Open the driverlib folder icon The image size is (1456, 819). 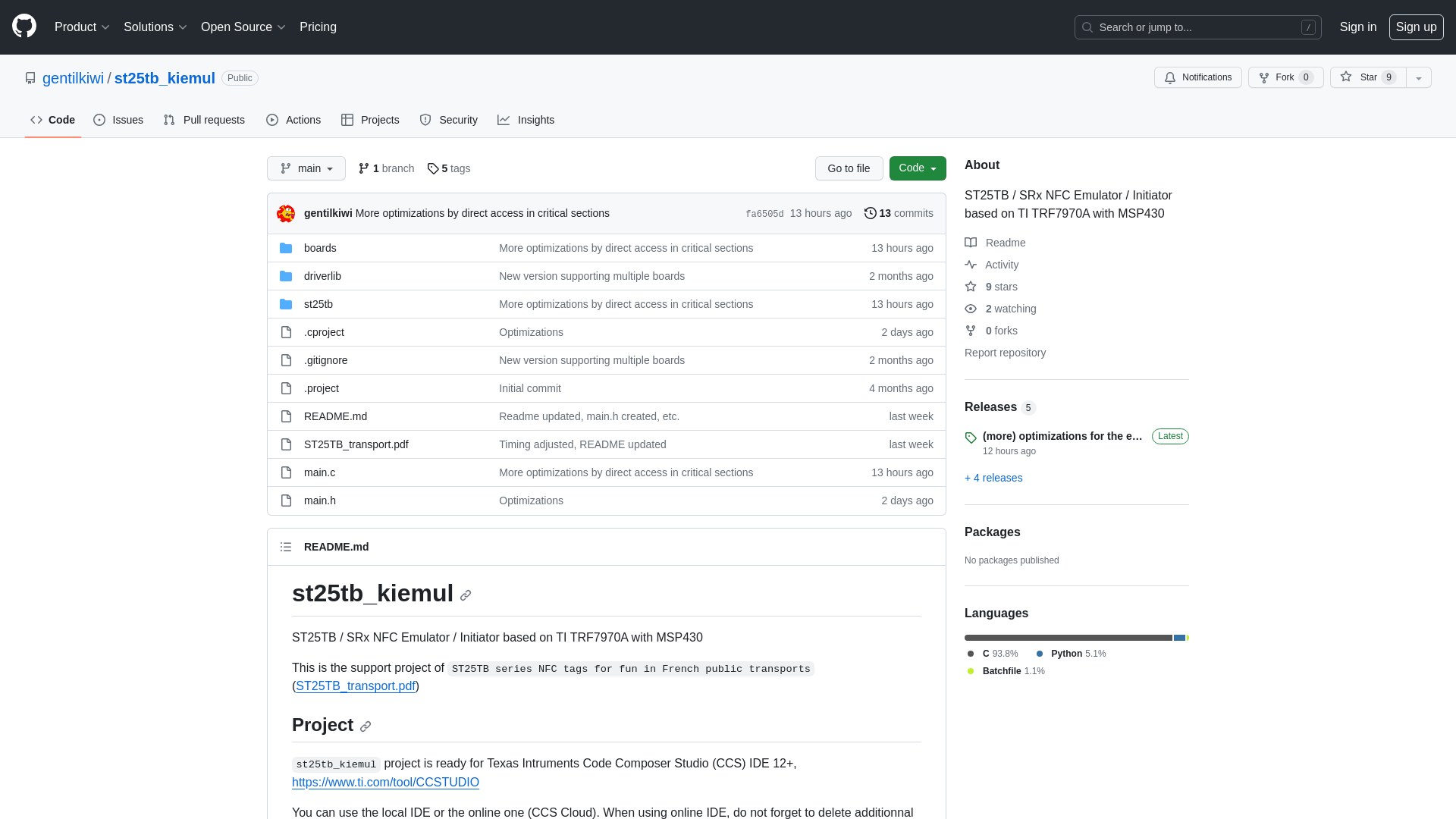286,276
